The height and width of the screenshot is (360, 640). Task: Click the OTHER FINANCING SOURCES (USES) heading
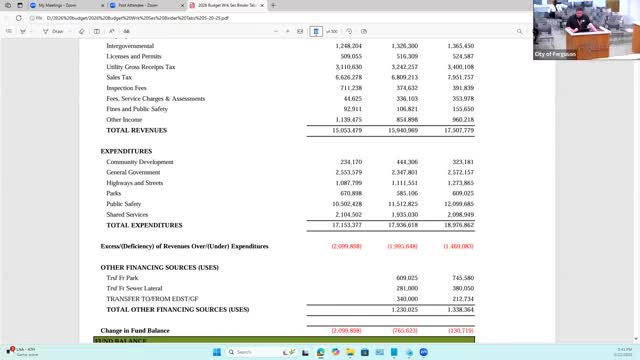(160, 267)
